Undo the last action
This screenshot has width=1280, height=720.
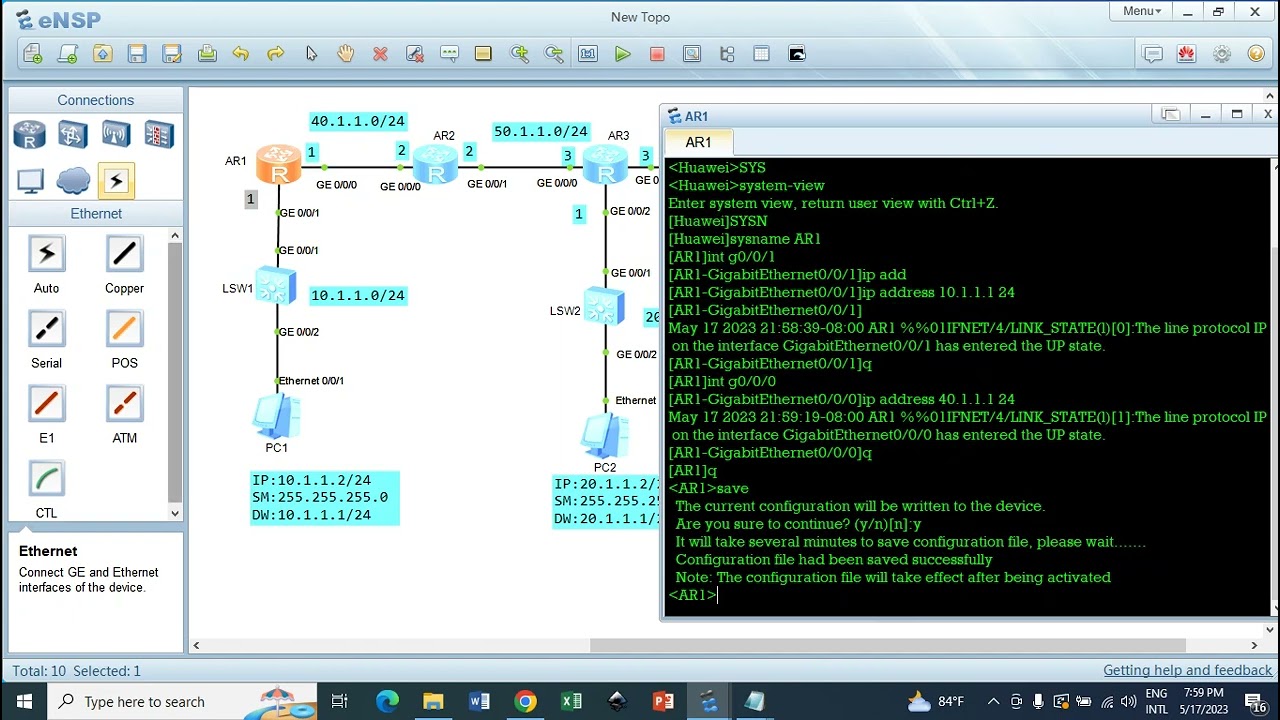point(241,54)
